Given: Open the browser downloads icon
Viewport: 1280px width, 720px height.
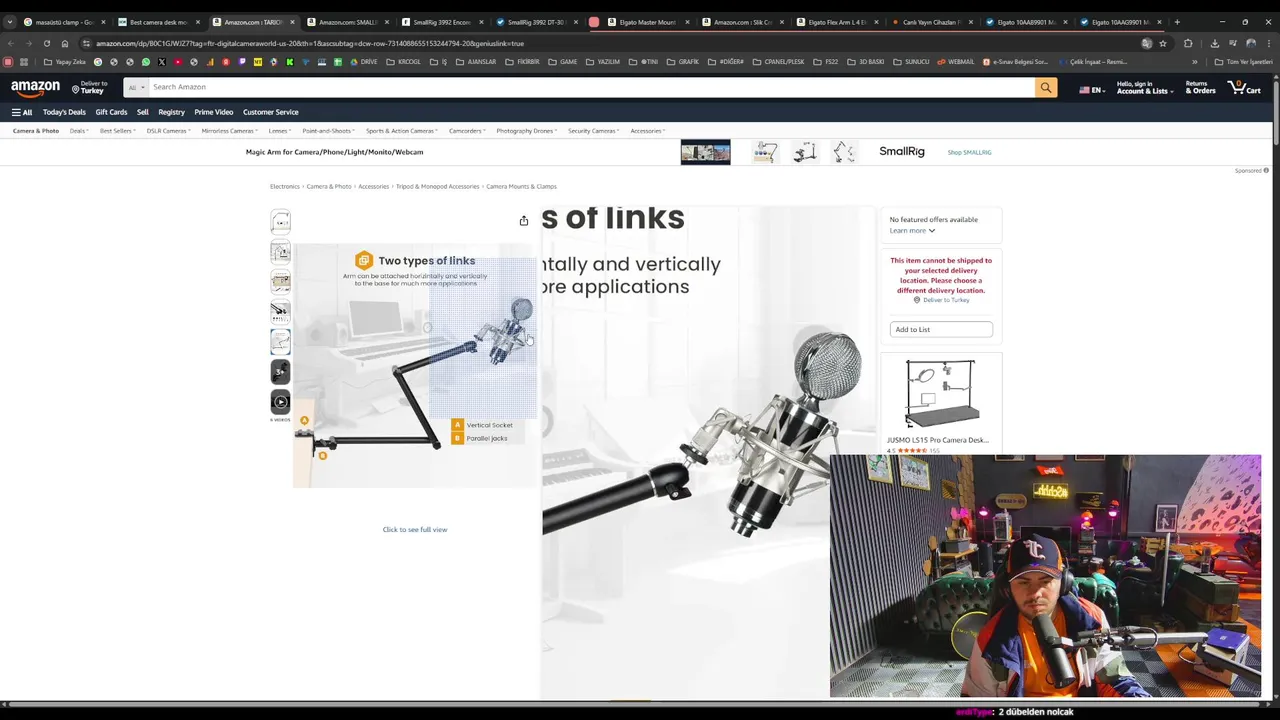Looking at the screenshot, I should point(1214,43).
